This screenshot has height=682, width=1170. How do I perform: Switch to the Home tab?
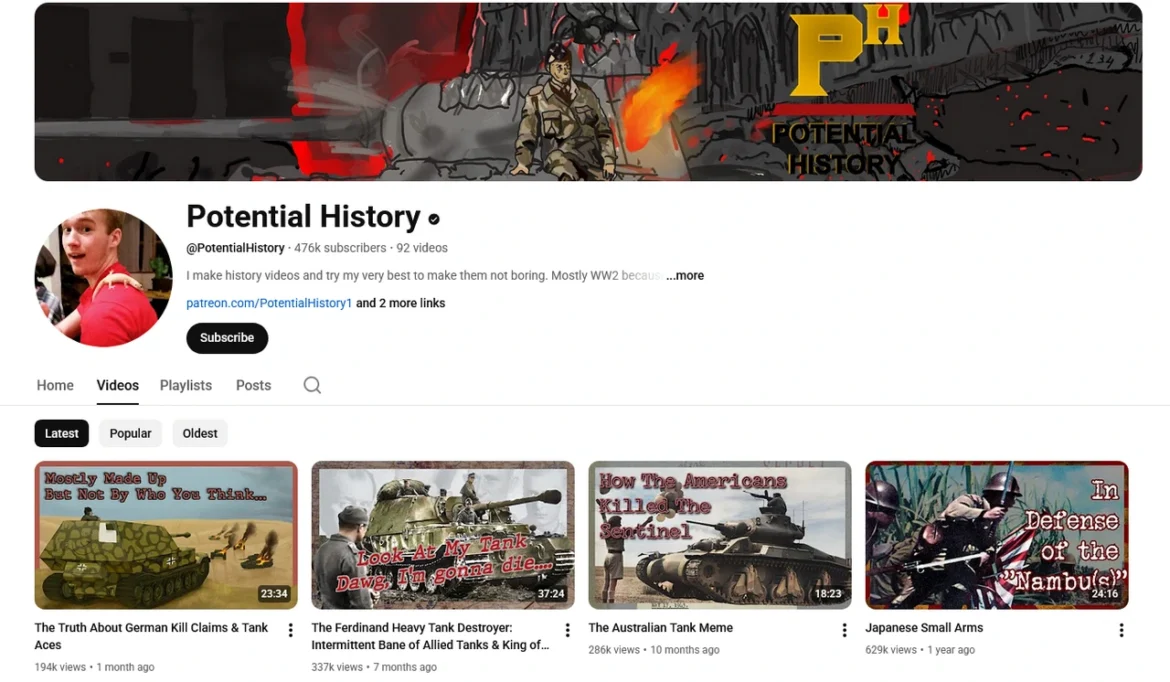55,386
